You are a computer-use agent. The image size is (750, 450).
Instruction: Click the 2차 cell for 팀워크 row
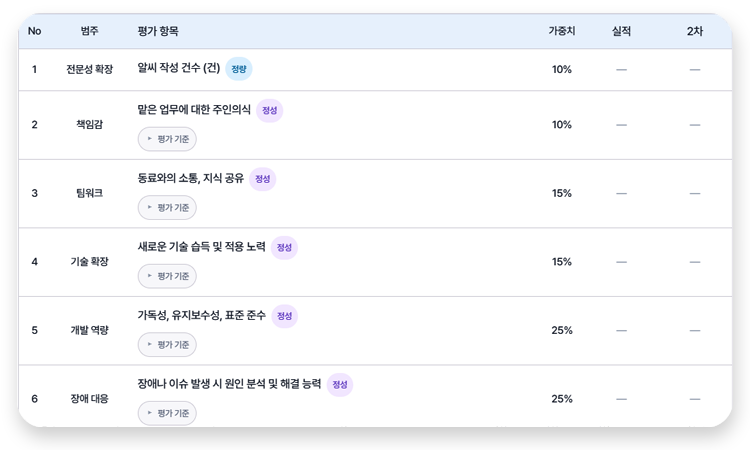(x=695, y=194)
